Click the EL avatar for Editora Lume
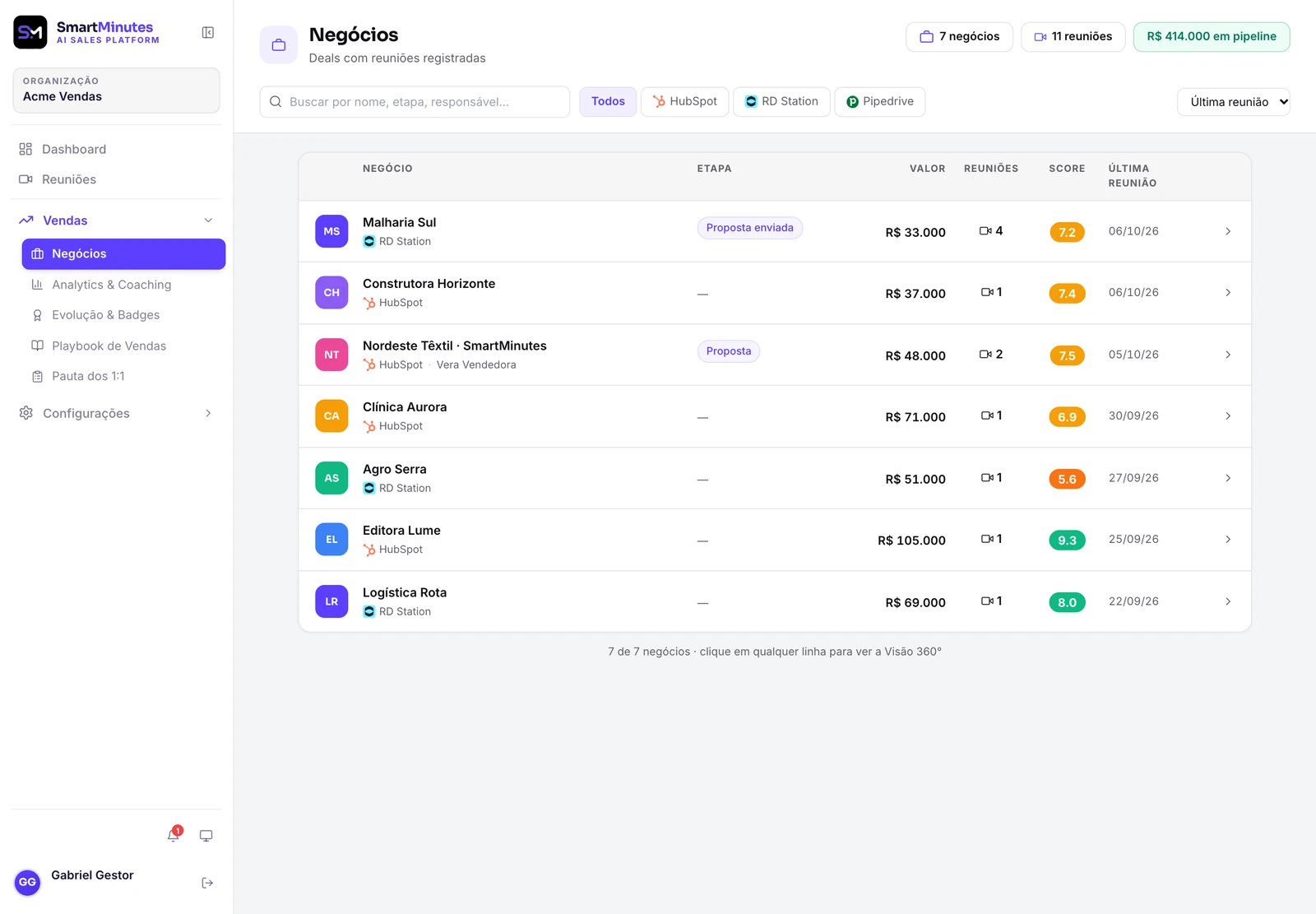The image size is (1316, 914). (331, 540)
